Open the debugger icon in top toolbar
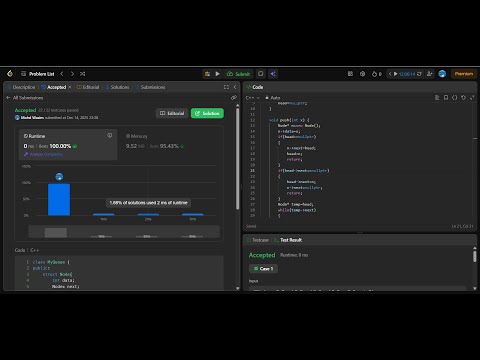Screen dimensions: 480x360 coord(207,74)
